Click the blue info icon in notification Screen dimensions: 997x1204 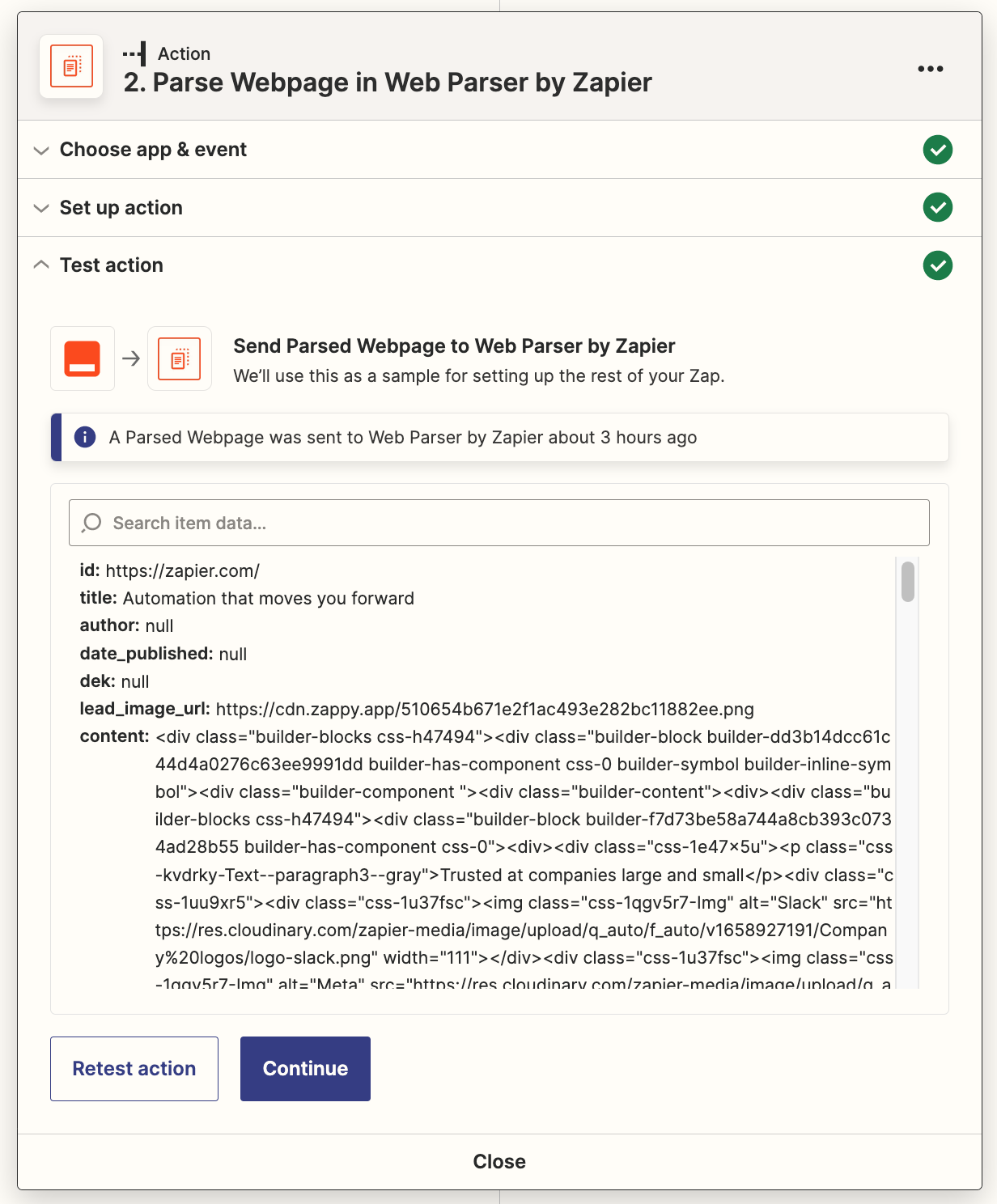tap(85, 437)
